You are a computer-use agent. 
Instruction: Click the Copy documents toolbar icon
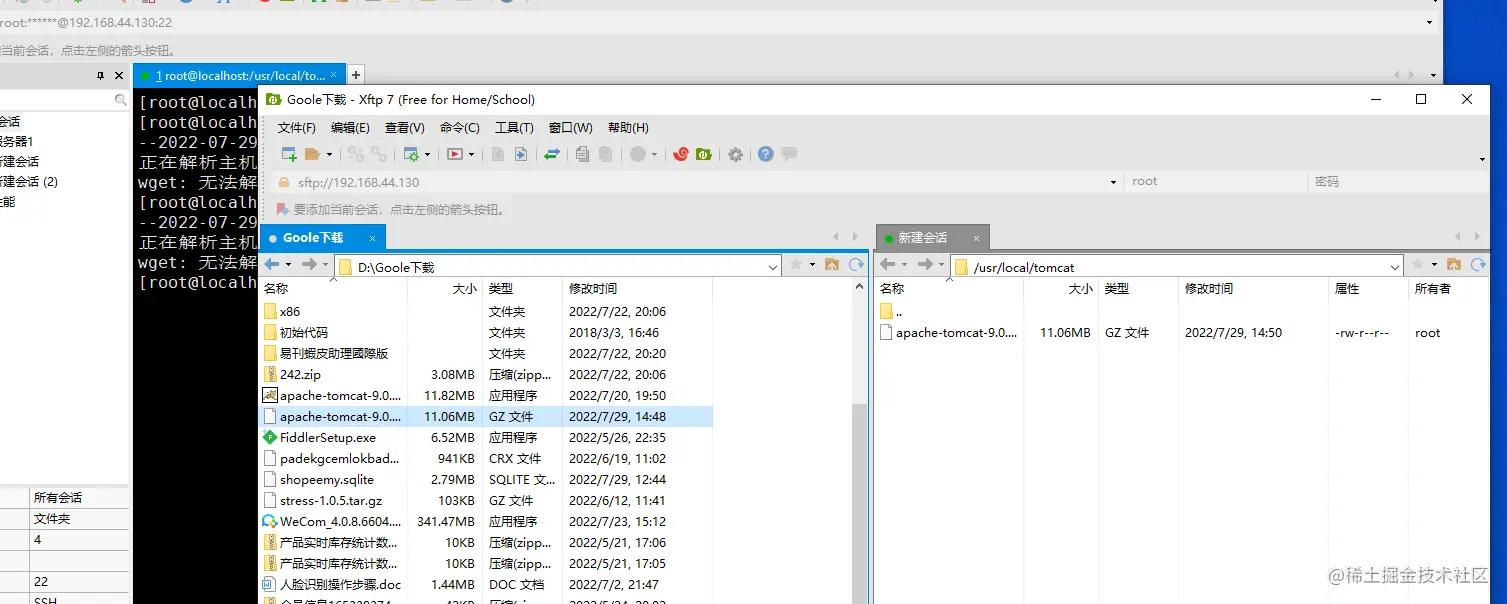[582, 154]
